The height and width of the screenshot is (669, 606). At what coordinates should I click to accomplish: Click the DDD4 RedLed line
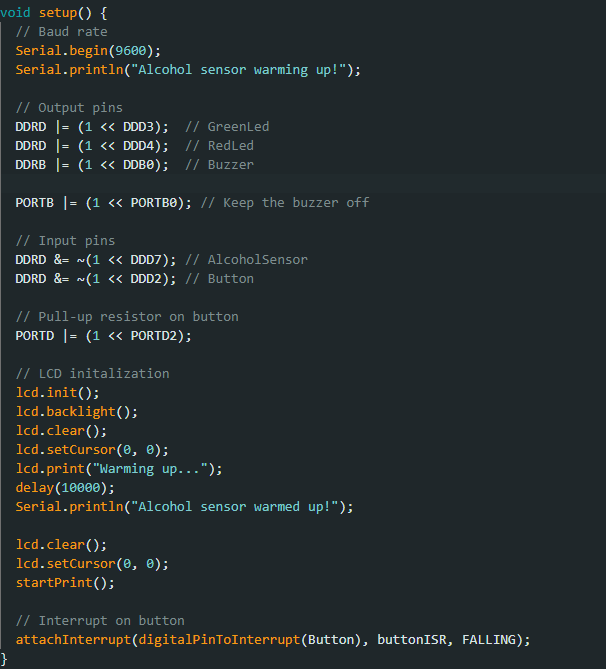tap(134, 146)
